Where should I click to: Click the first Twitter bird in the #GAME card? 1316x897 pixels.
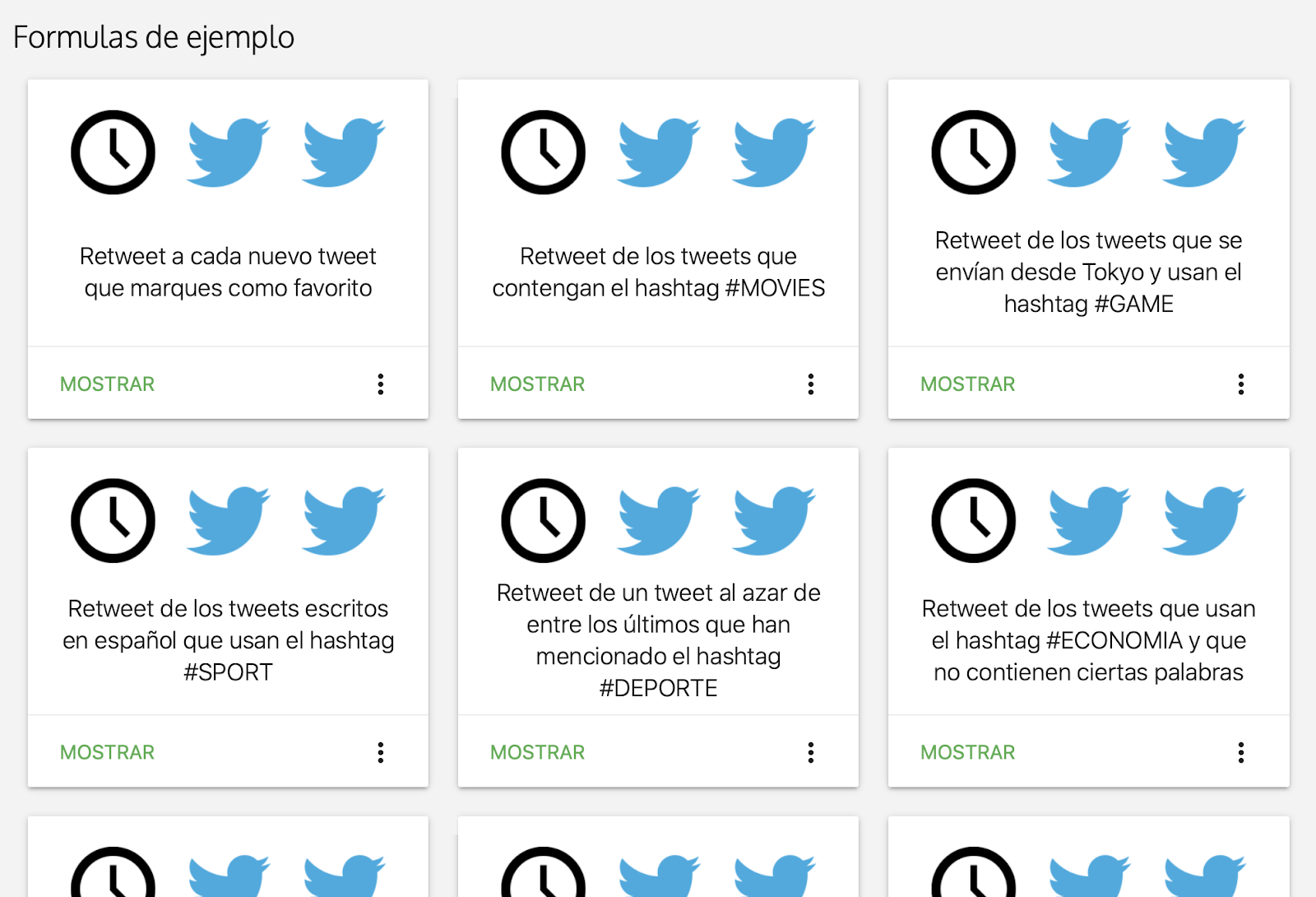pos(1089,152)
